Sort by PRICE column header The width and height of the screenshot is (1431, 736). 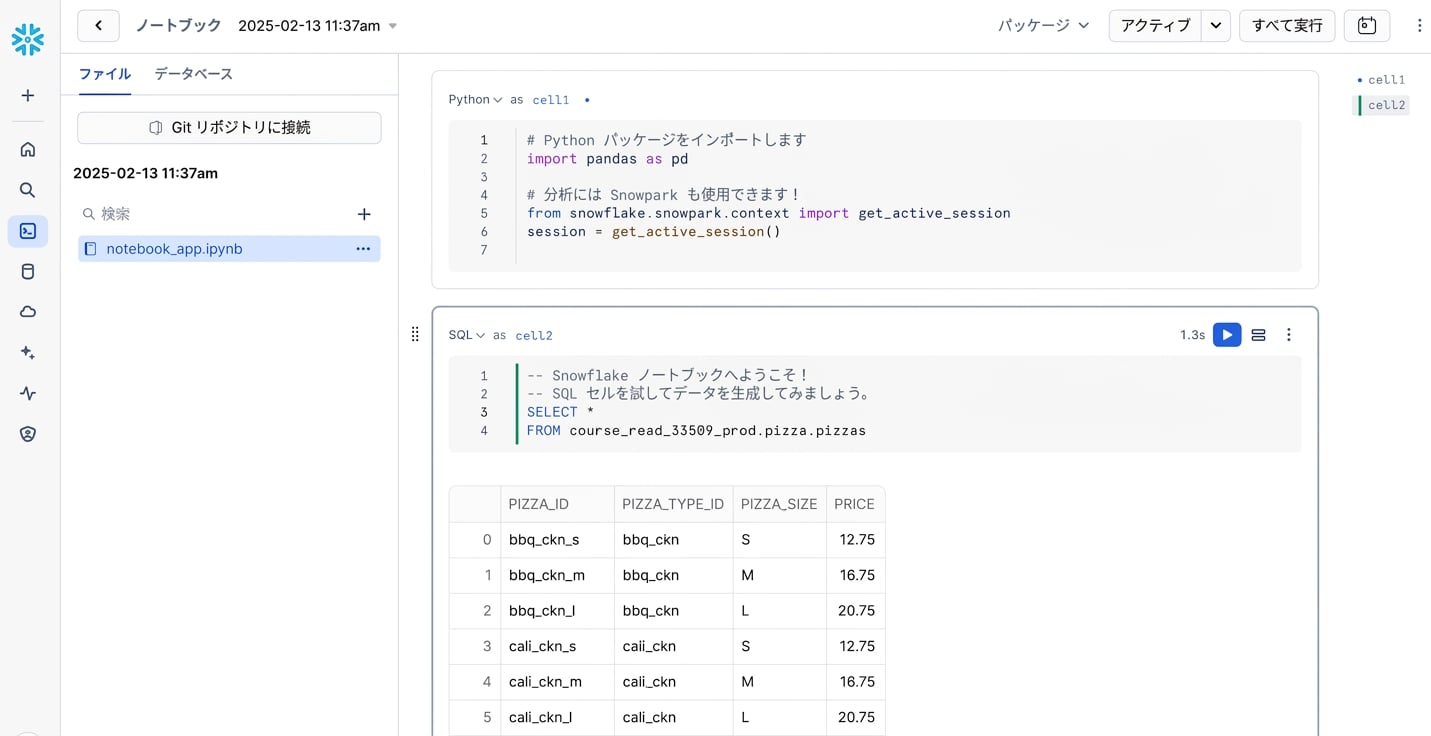854,504
